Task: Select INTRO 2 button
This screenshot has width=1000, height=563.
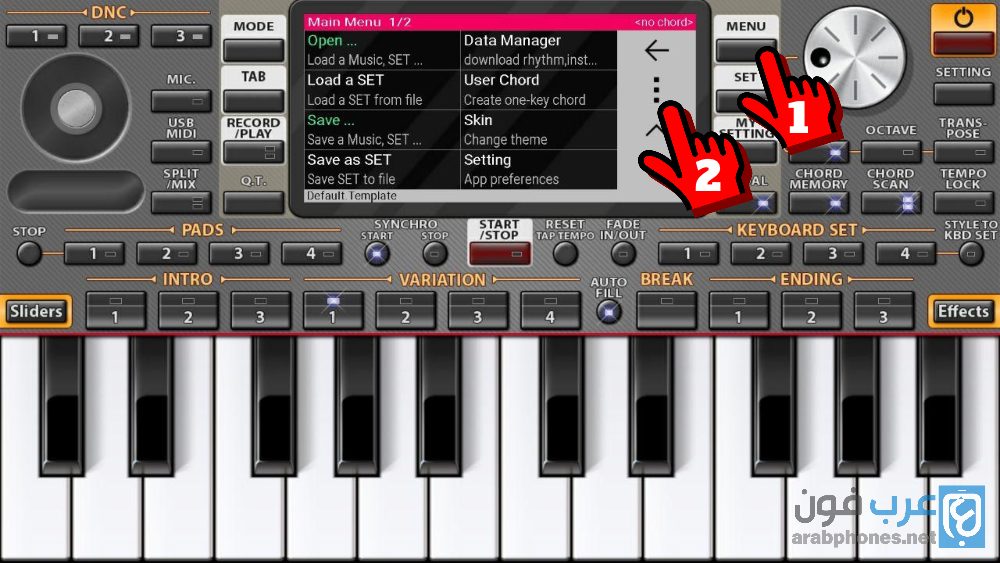Action: point(188,310)
